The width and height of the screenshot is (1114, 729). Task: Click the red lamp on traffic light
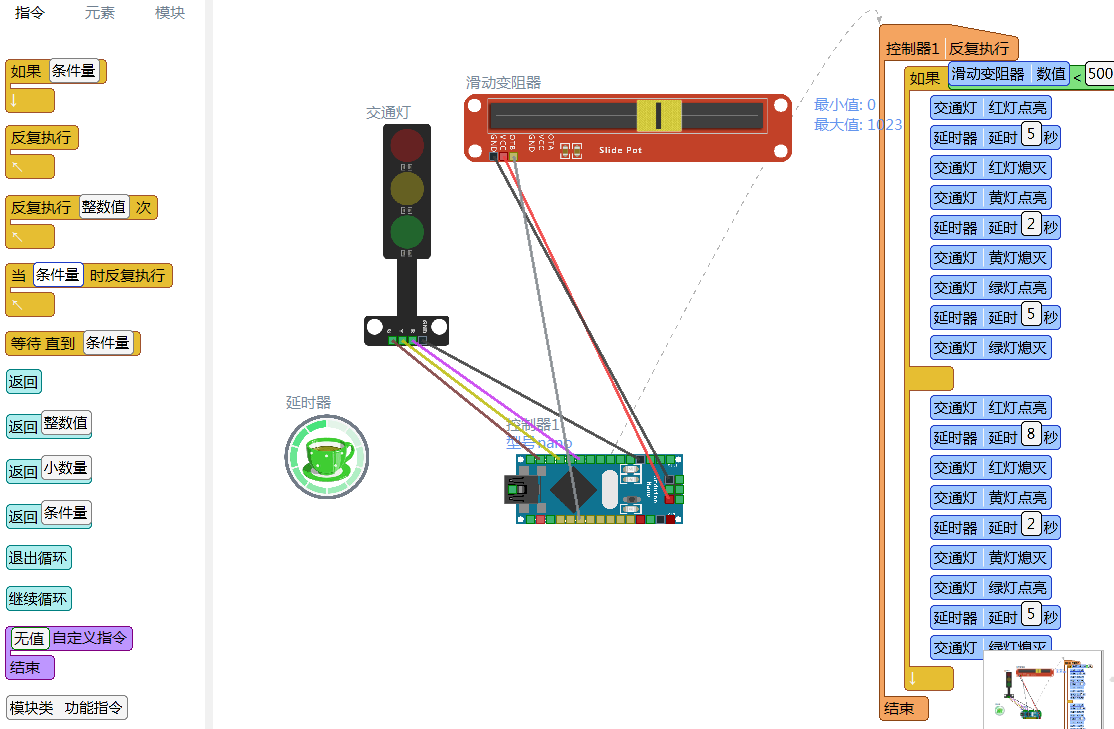pyautogui.click(x=407, y=145)
